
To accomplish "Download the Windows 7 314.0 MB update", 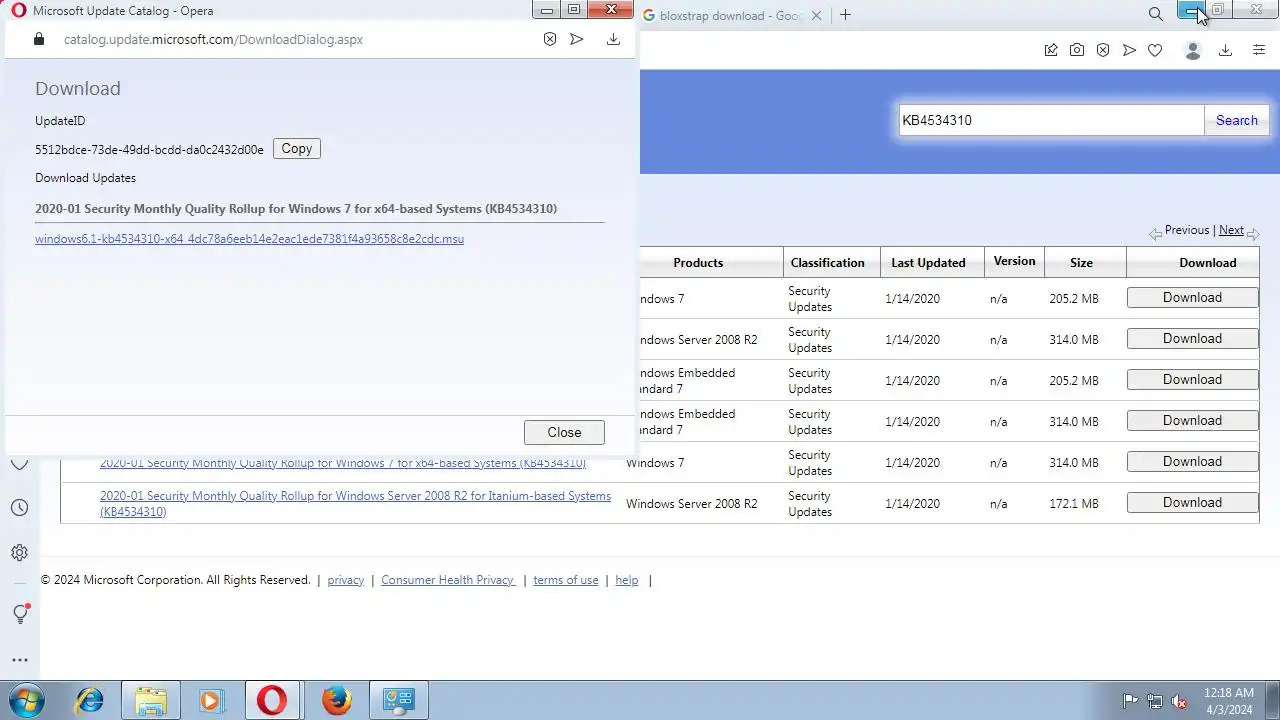I will [x=1192, y=462].
